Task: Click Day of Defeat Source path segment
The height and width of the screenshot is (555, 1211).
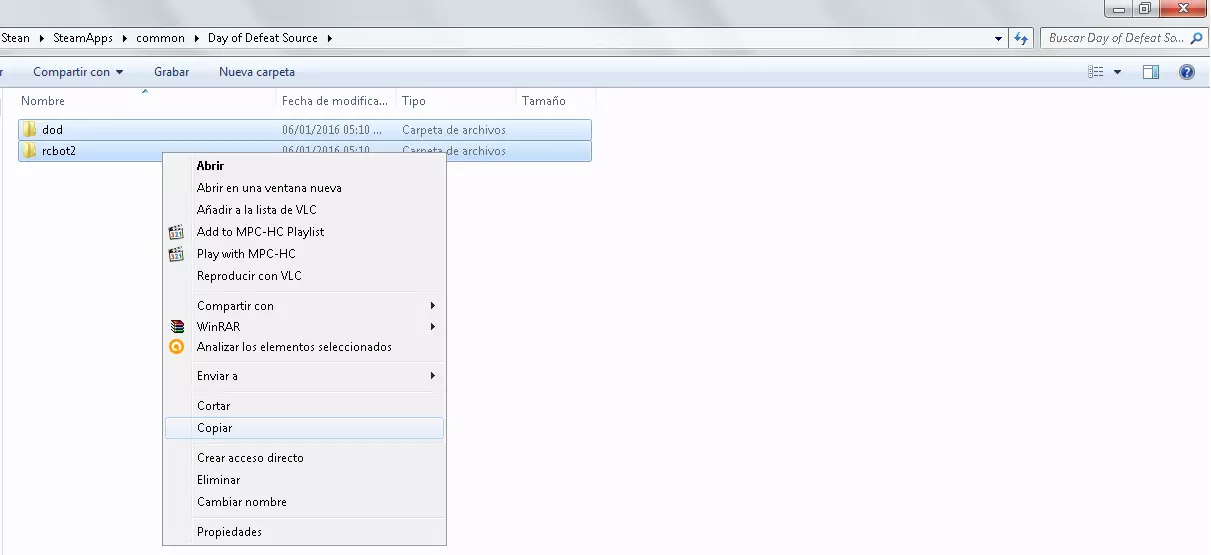Action: pos(263,38)
